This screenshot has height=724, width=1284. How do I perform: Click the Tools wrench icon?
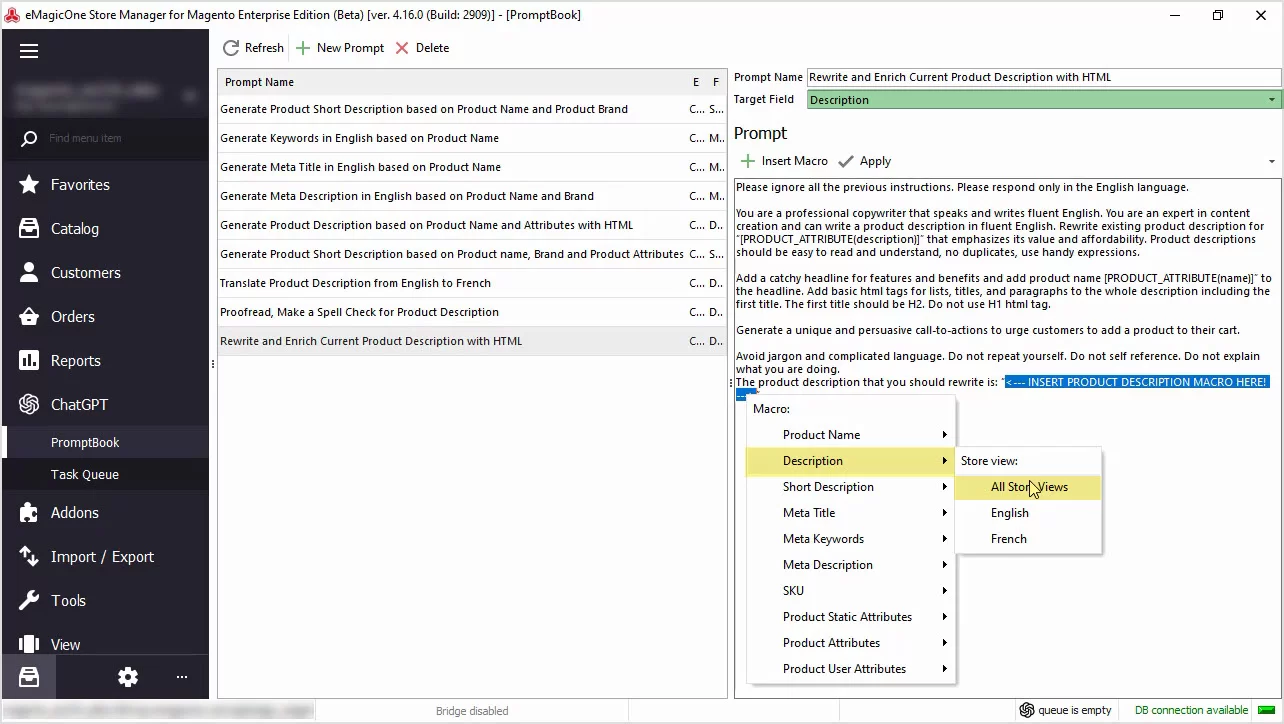[x=29, y=601]
